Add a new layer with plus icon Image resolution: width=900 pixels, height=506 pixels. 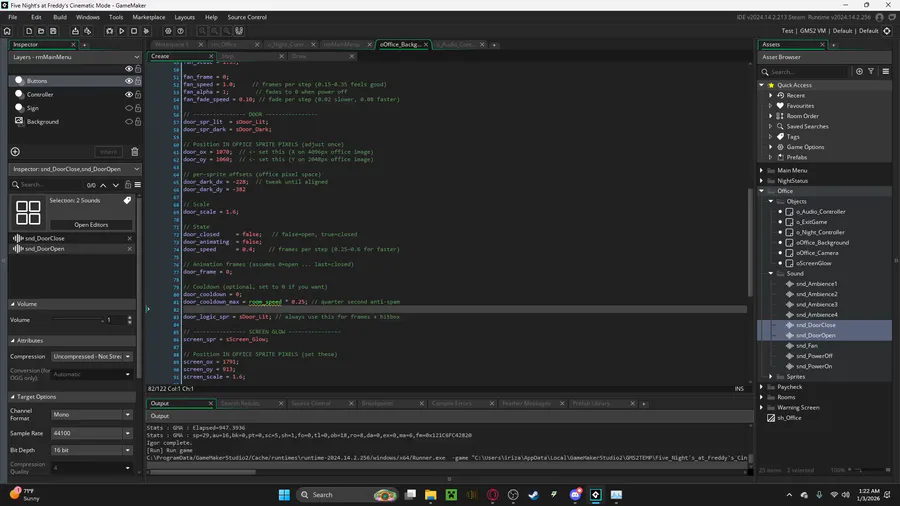point(15,151)
